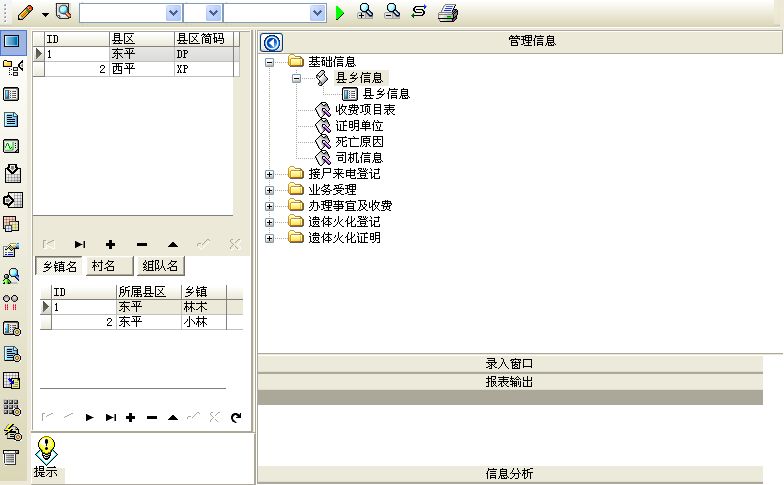784x485 pixels.
Task: Click the gray list icon at sidebar bottom
Action: tap(11, 457)
